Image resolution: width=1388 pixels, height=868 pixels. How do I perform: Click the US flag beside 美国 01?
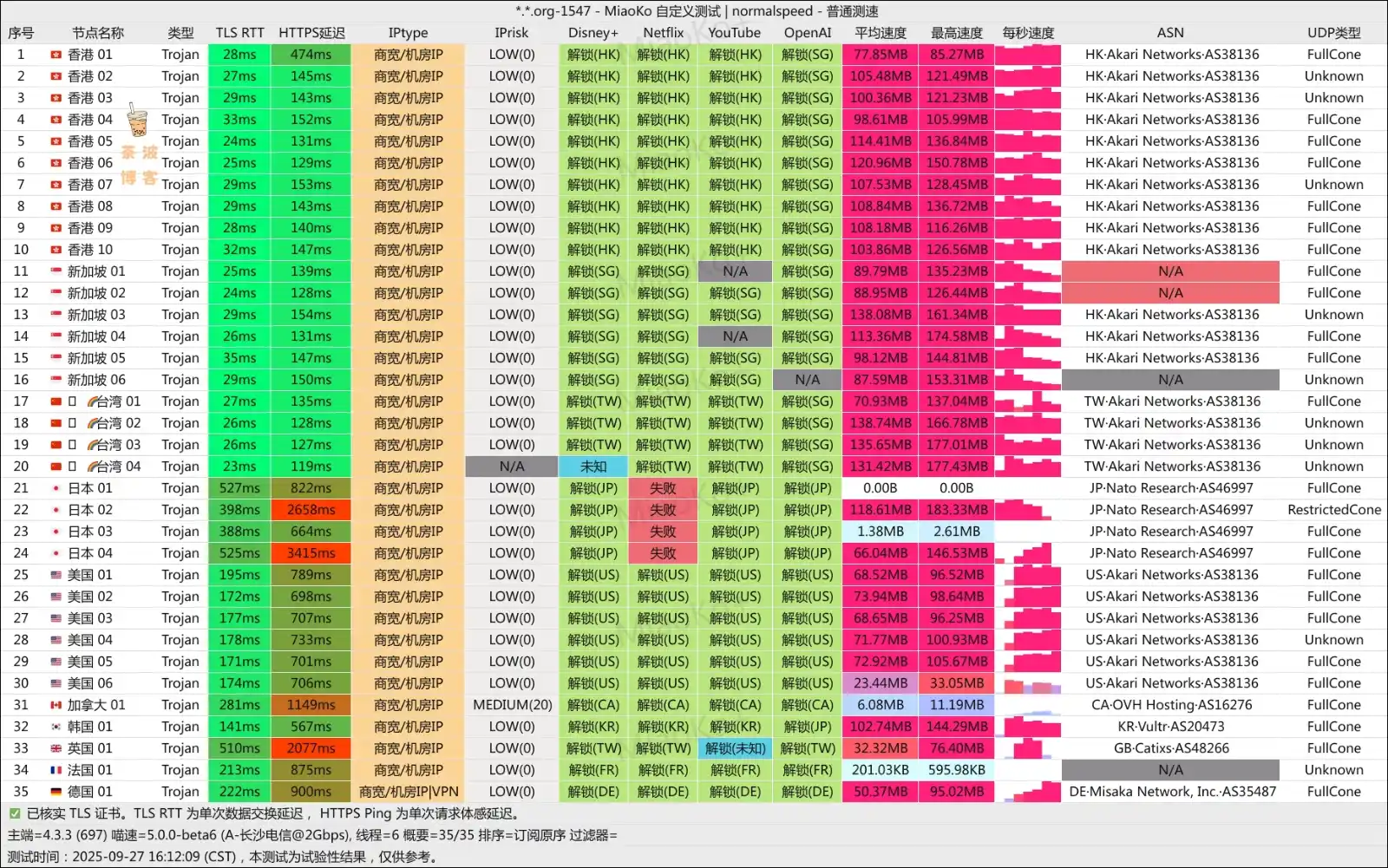tap(56, 575)
